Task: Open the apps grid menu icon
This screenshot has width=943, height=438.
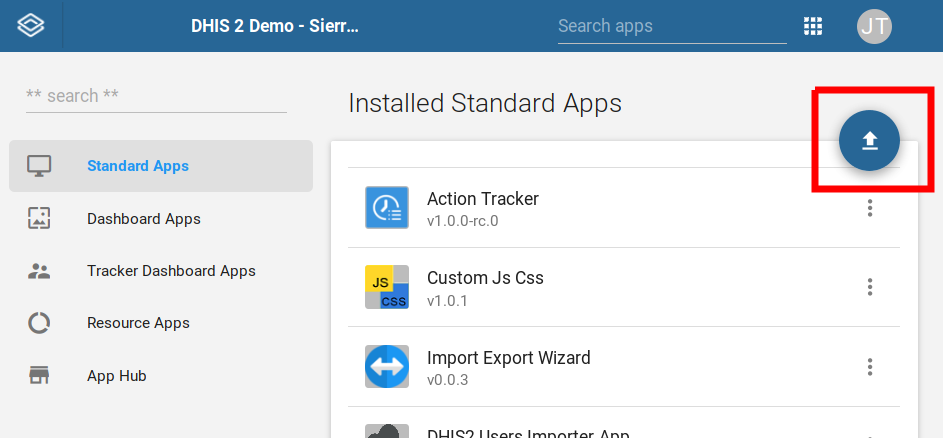Action: tap(813, 26)
